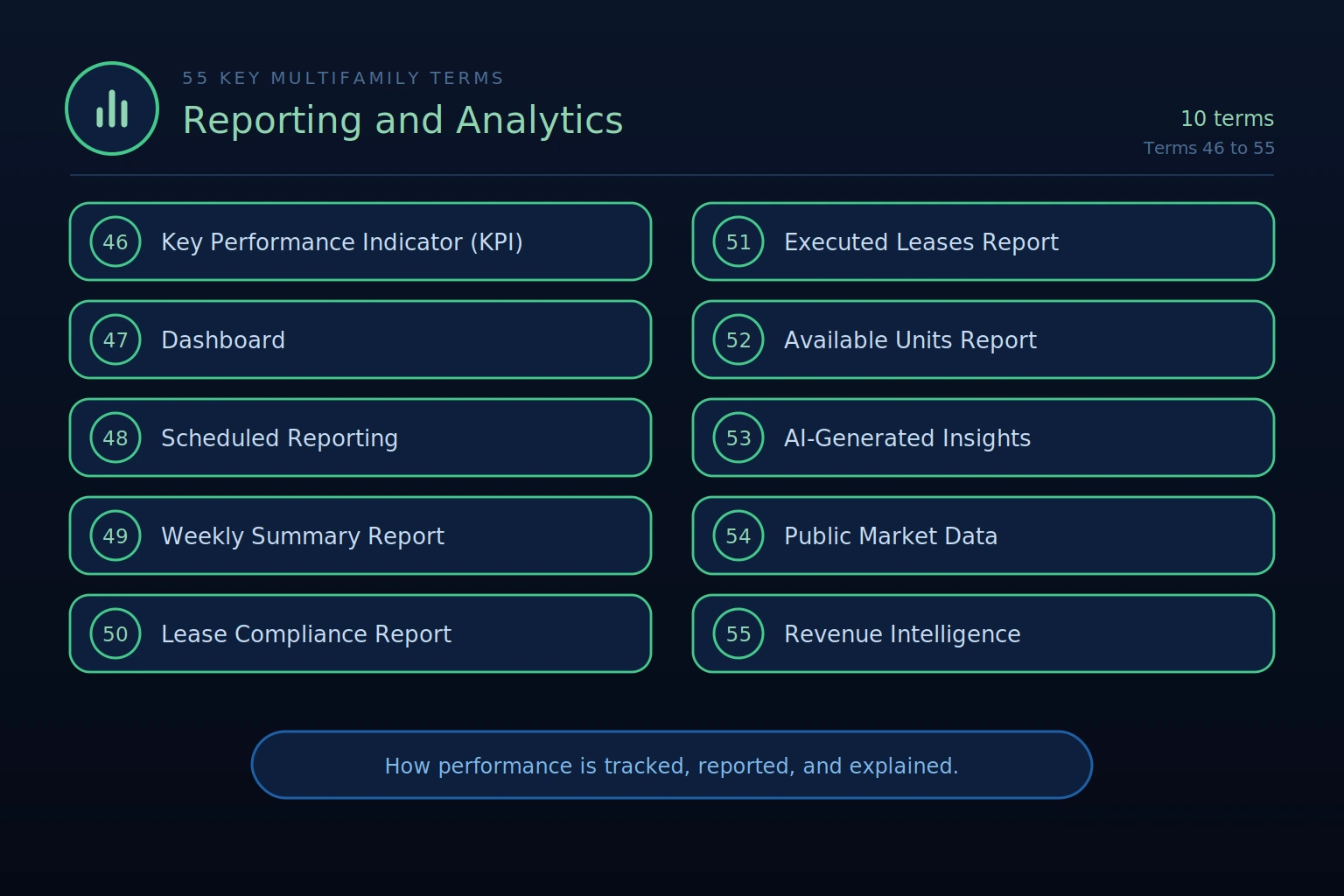Screen dimensions: 1344x896
Task: Open the Revenue Intelligence card
Action: click(983, 633)
